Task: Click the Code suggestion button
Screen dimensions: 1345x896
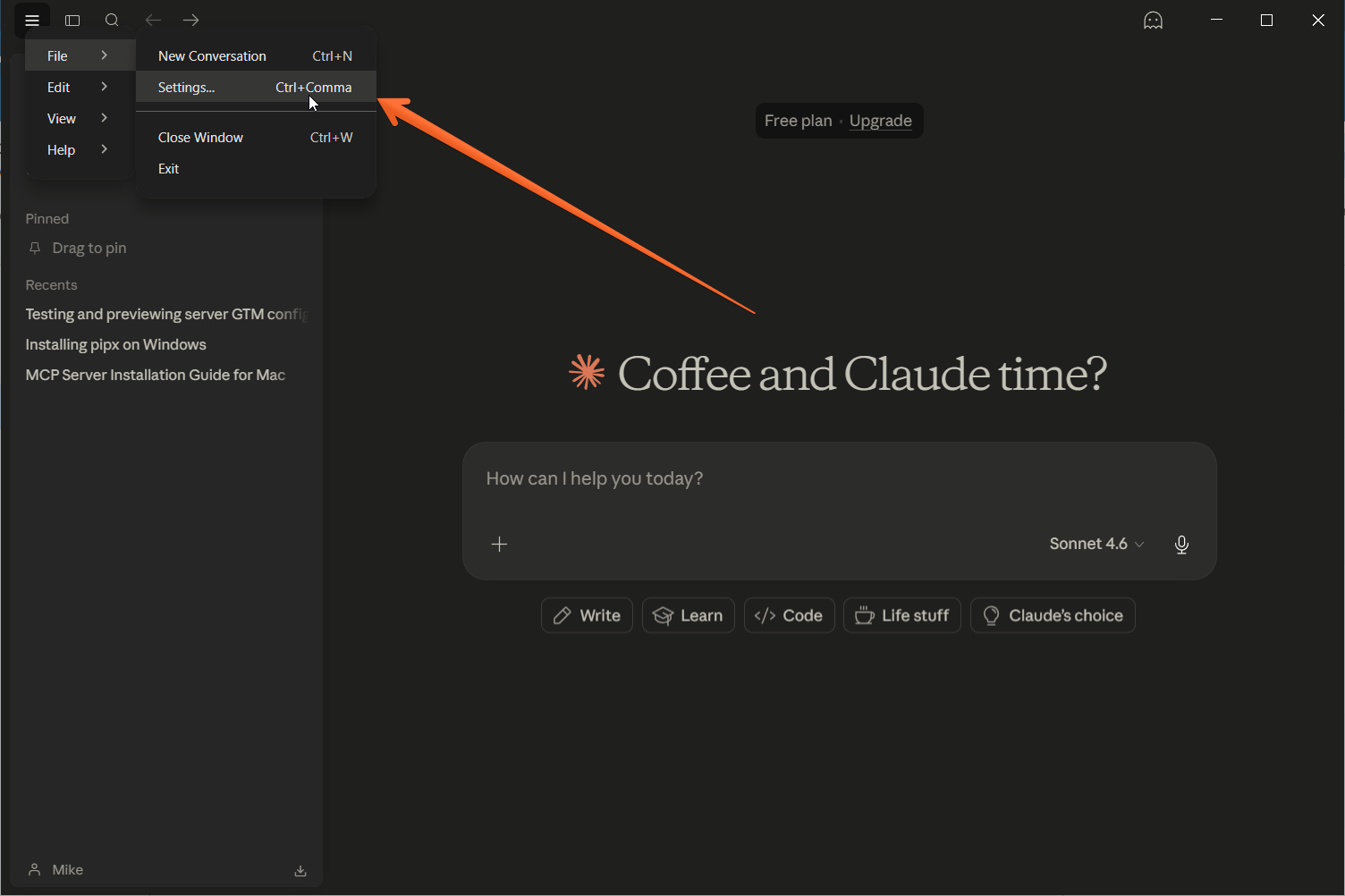Action: pyautogui.click(x=790, y=615)
